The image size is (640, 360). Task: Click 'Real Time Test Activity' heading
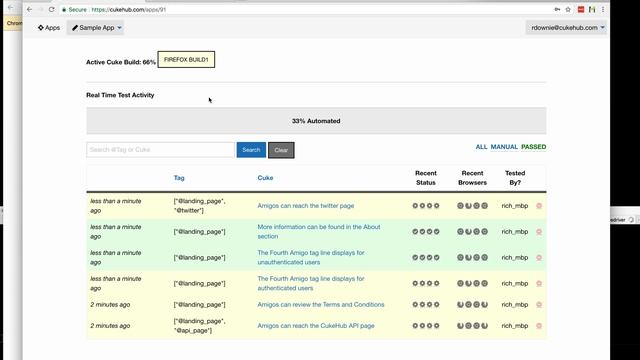coord(120,95)
